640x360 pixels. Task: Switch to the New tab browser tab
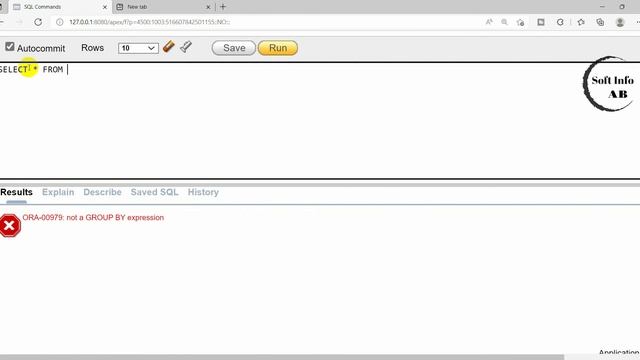pos(163,7)
